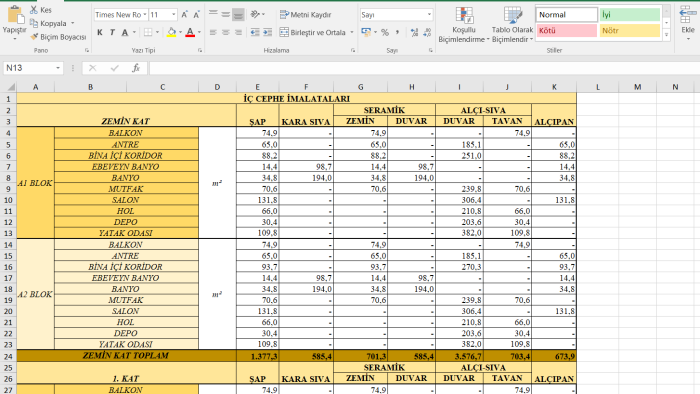Click the Yapıştır paste icon
The image size is (700, 394).
point(15,15)
